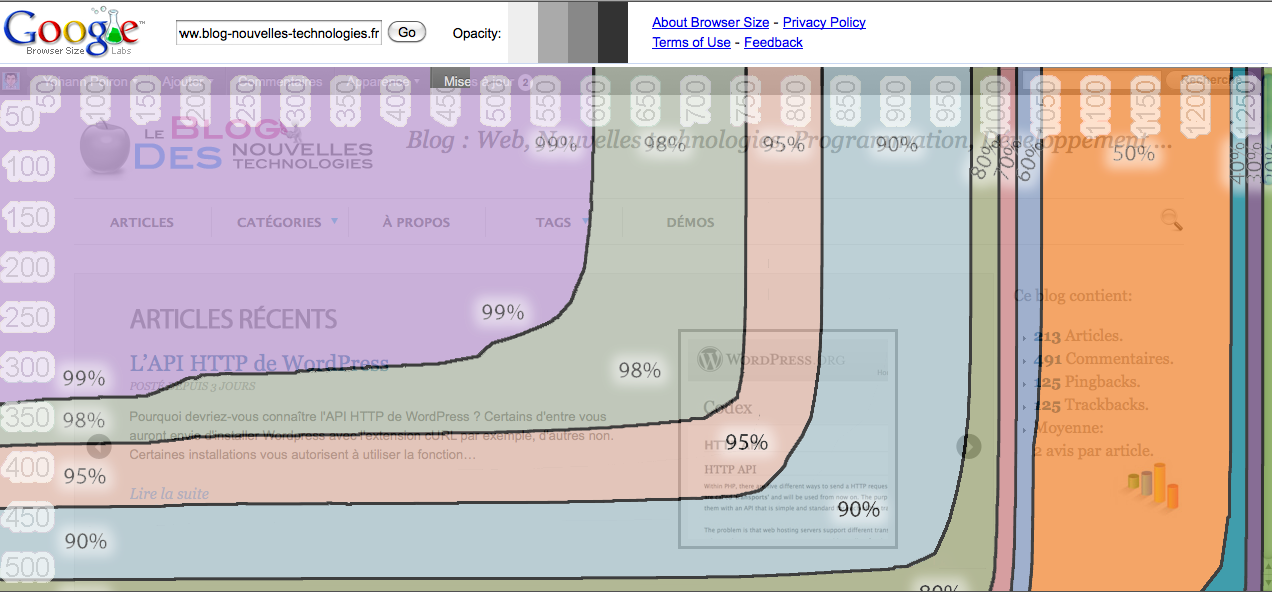This screenshot has height=592, width=1272.
Task: Click the Blog des Nouvelles Technologies logo
Action: point(226,144)
